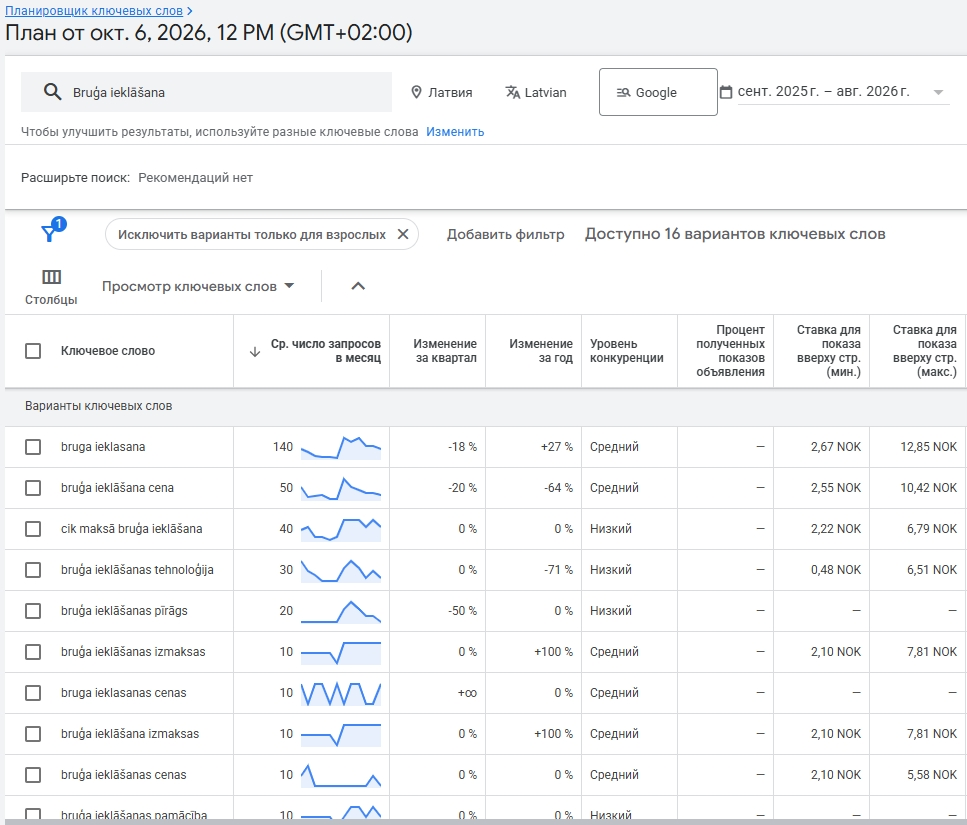Click keyword text cik maksā bruģa ieklāšana

[x=131, y=529]
